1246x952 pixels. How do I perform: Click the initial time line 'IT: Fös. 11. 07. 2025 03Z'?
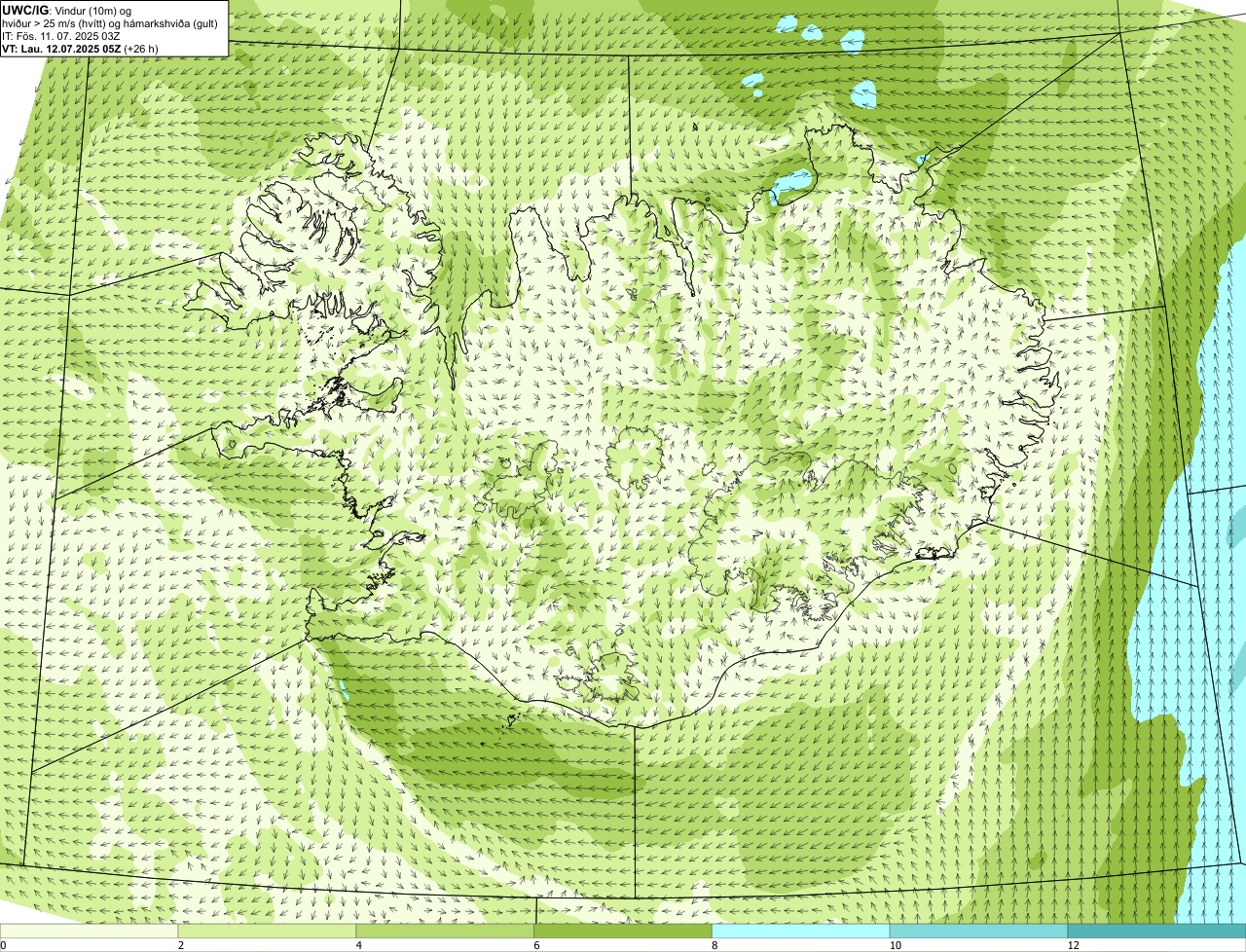tap(61, 35)
